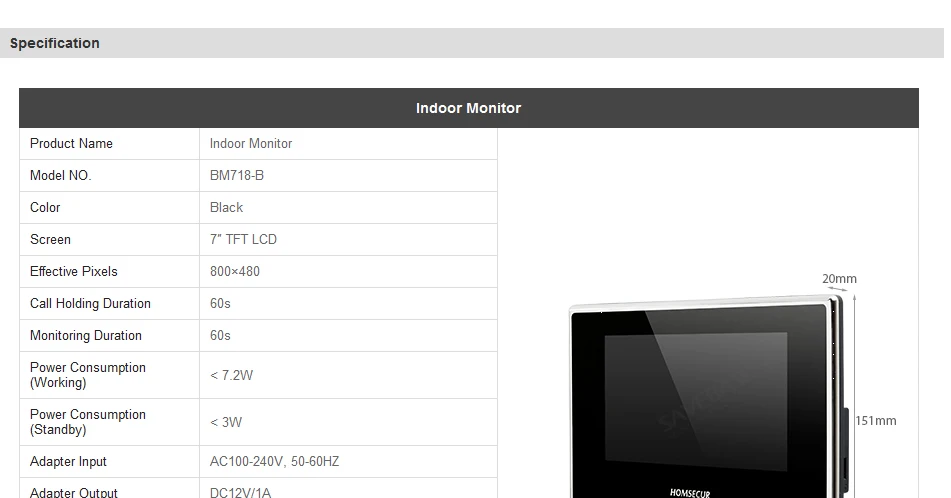Click the Call Holding Duration label
This screenshot has height=498, width=951.
tap(90, 304)
